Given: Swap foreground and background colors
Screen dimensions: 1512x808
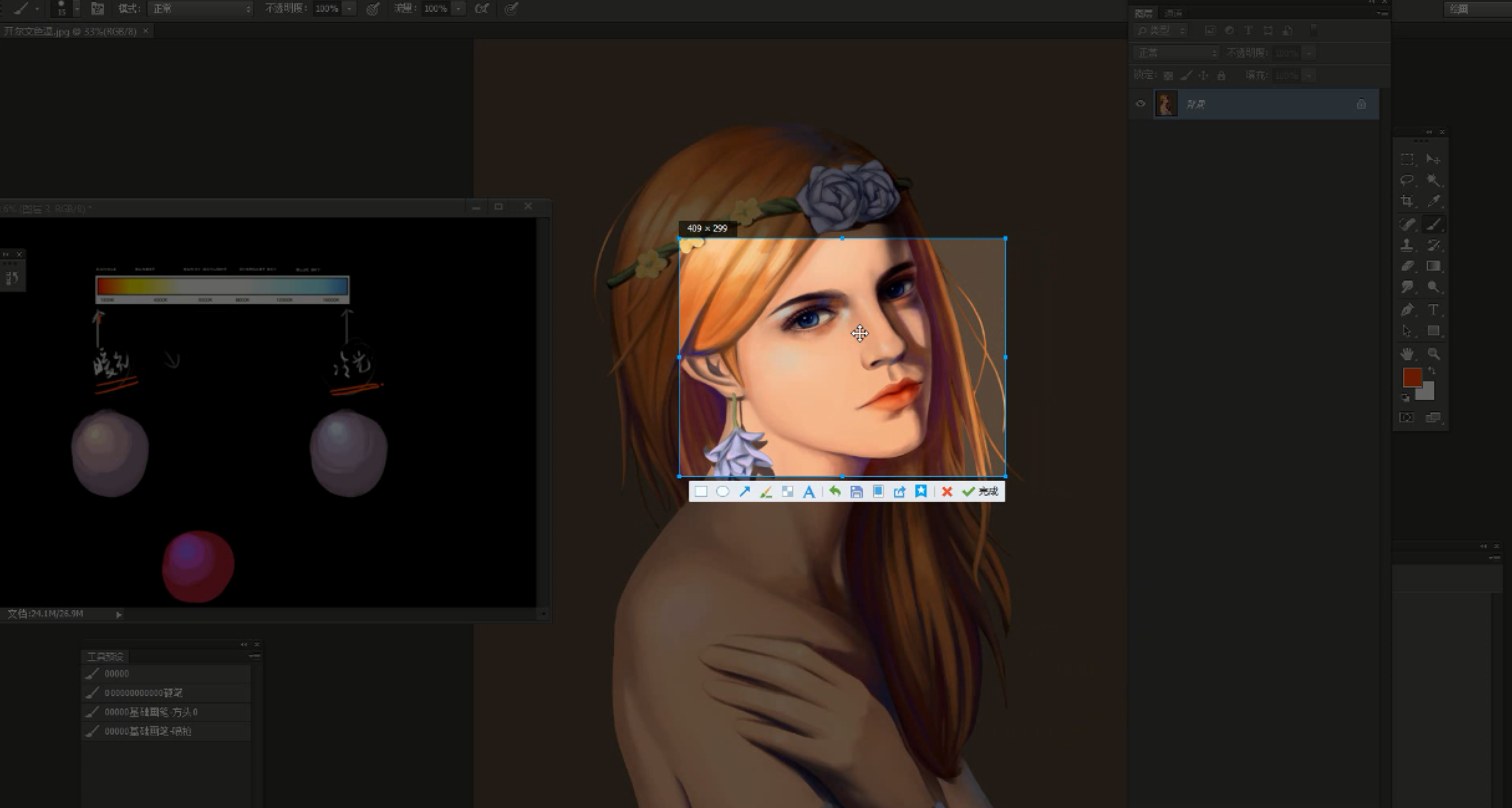Looking at the screenshot, I should [1432, 370].
